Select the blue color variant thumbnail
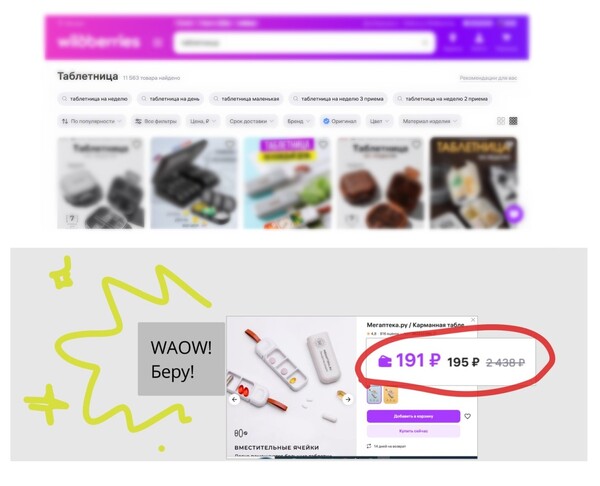Screen dimensions: 600x486 374,395
